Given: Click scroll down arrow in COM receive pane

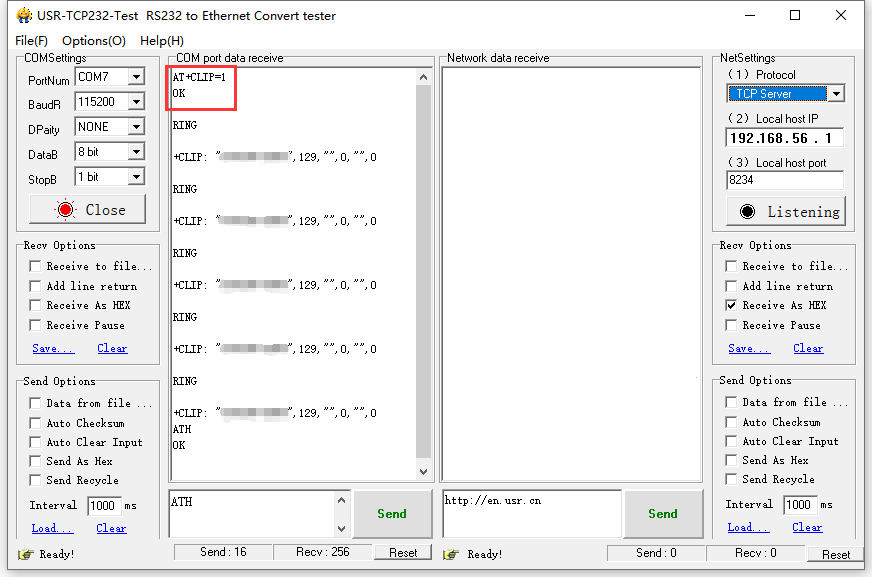Looking at the screenshot, I should (423, 472).
